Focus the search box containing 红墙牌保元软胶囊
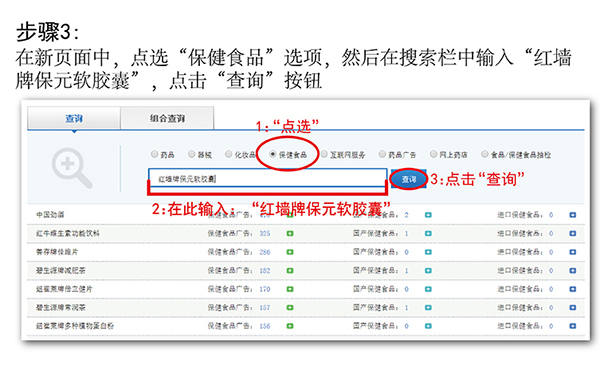This screenshot has height=368, width=600. point(268,178)
